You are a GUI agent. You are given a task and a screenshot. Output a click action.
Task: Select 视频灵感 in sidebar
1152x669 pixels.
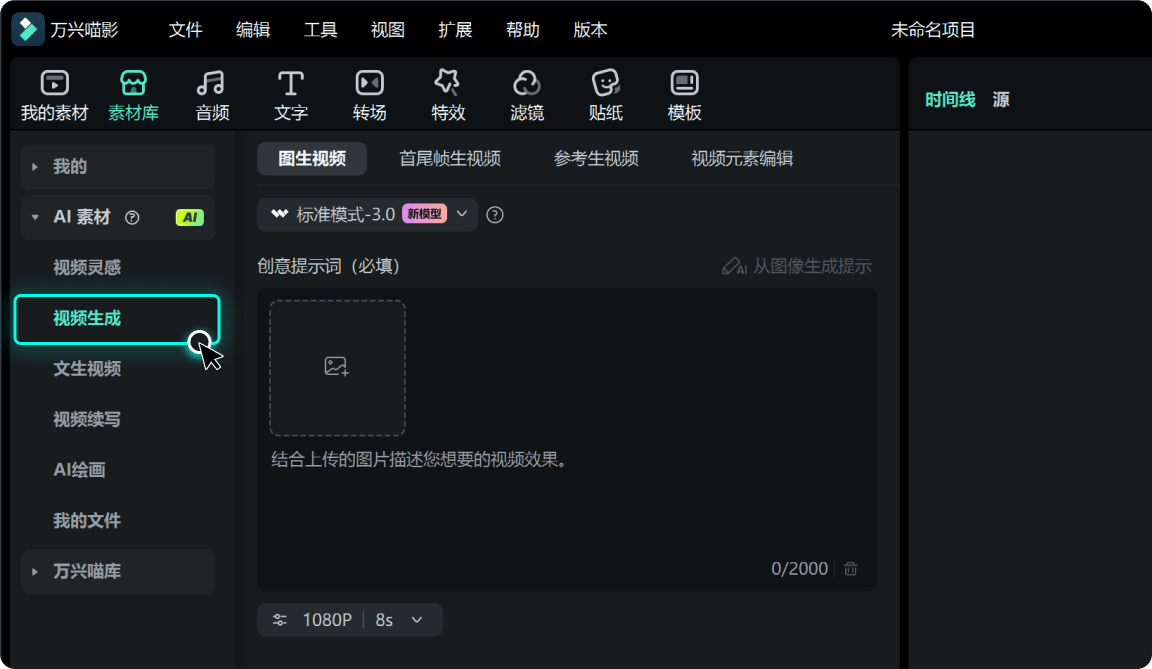coord(87,267)
